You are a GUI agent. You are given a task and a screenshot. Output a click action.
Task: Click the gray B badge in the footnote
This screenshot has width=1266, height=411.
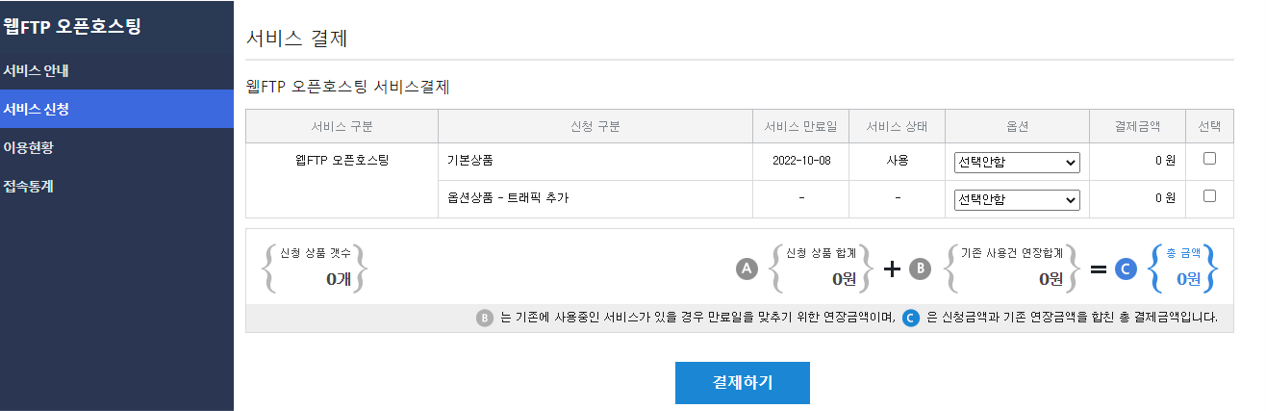tap(485, 319)
